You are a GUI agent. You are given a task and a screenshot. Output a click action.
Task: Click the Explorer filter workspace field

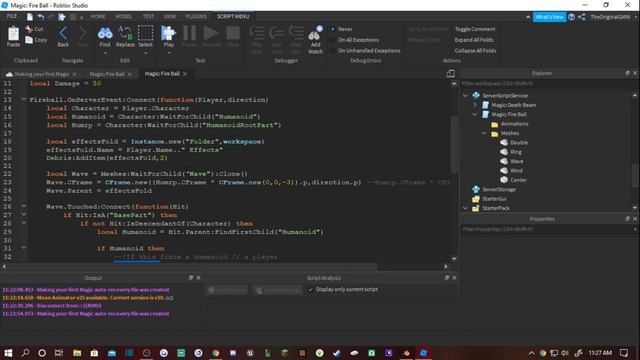point(547,84)
